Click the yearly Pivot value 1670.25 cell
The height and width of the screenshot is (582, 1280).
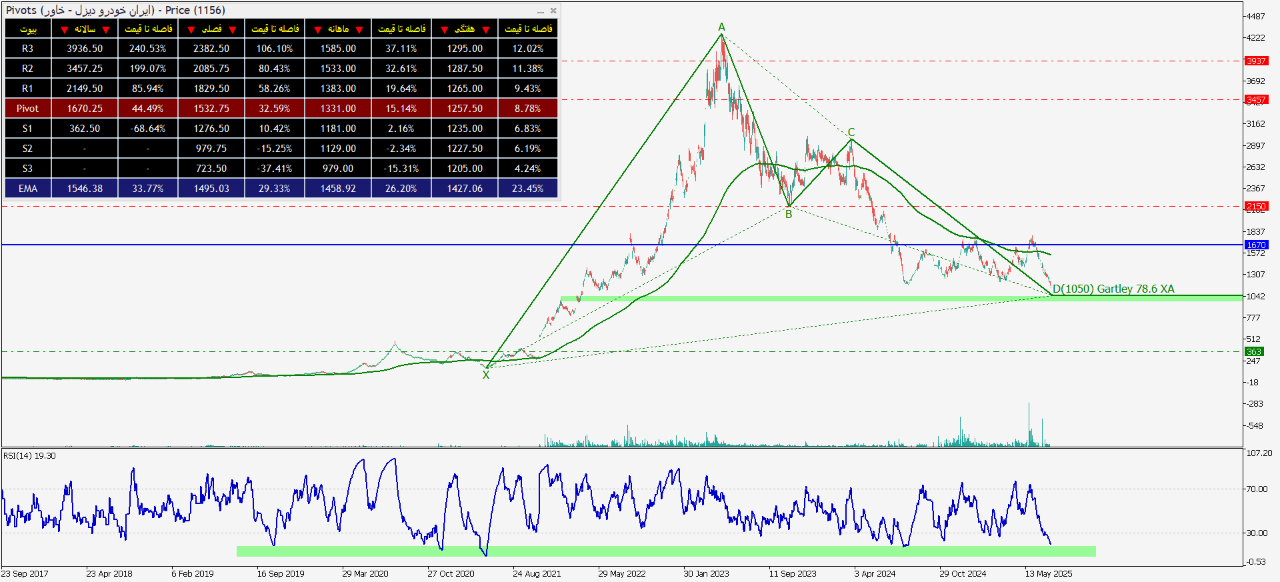coord(84,108)
